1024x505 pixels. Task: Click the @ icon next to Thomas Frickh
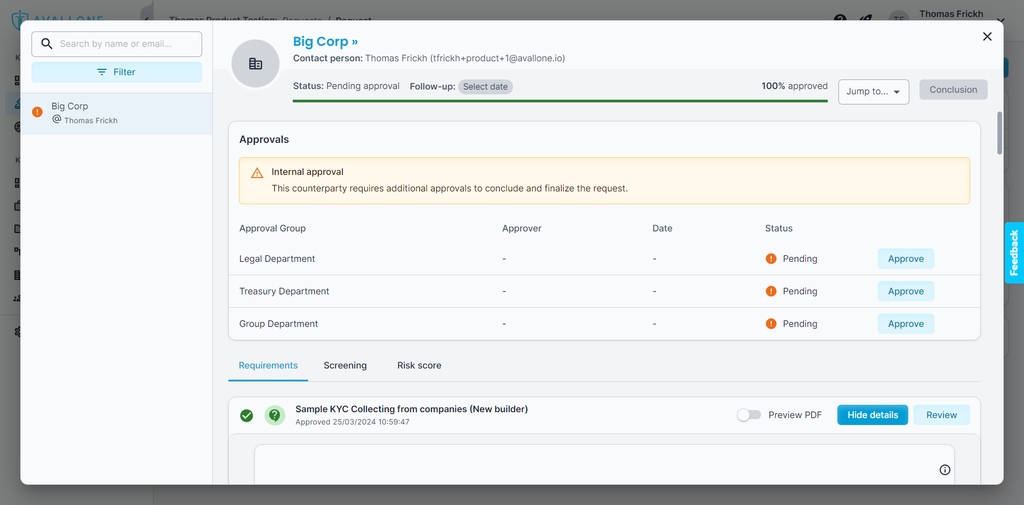pyautogui.click(x=56, y=120)
